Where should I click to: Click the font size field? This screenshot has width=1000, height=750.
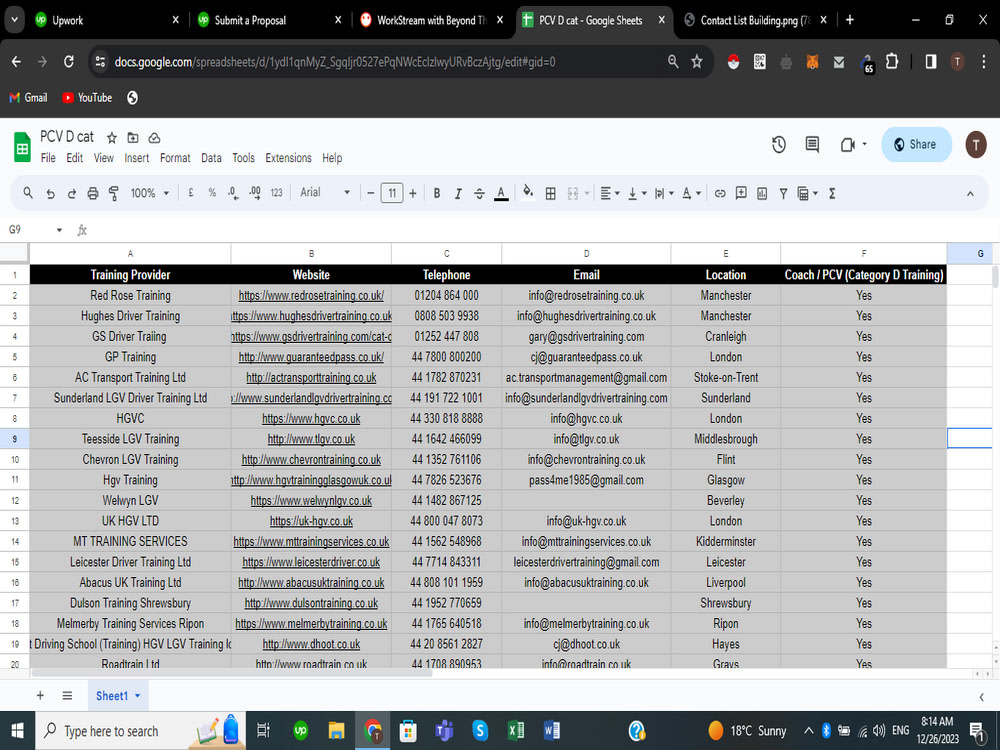pyautogui.click(x=392, y=193)
